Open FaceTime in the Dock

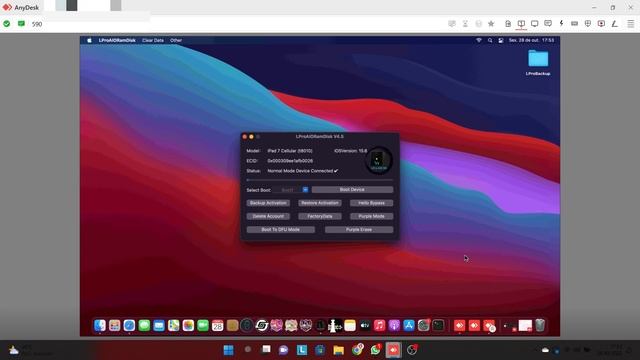203,325
